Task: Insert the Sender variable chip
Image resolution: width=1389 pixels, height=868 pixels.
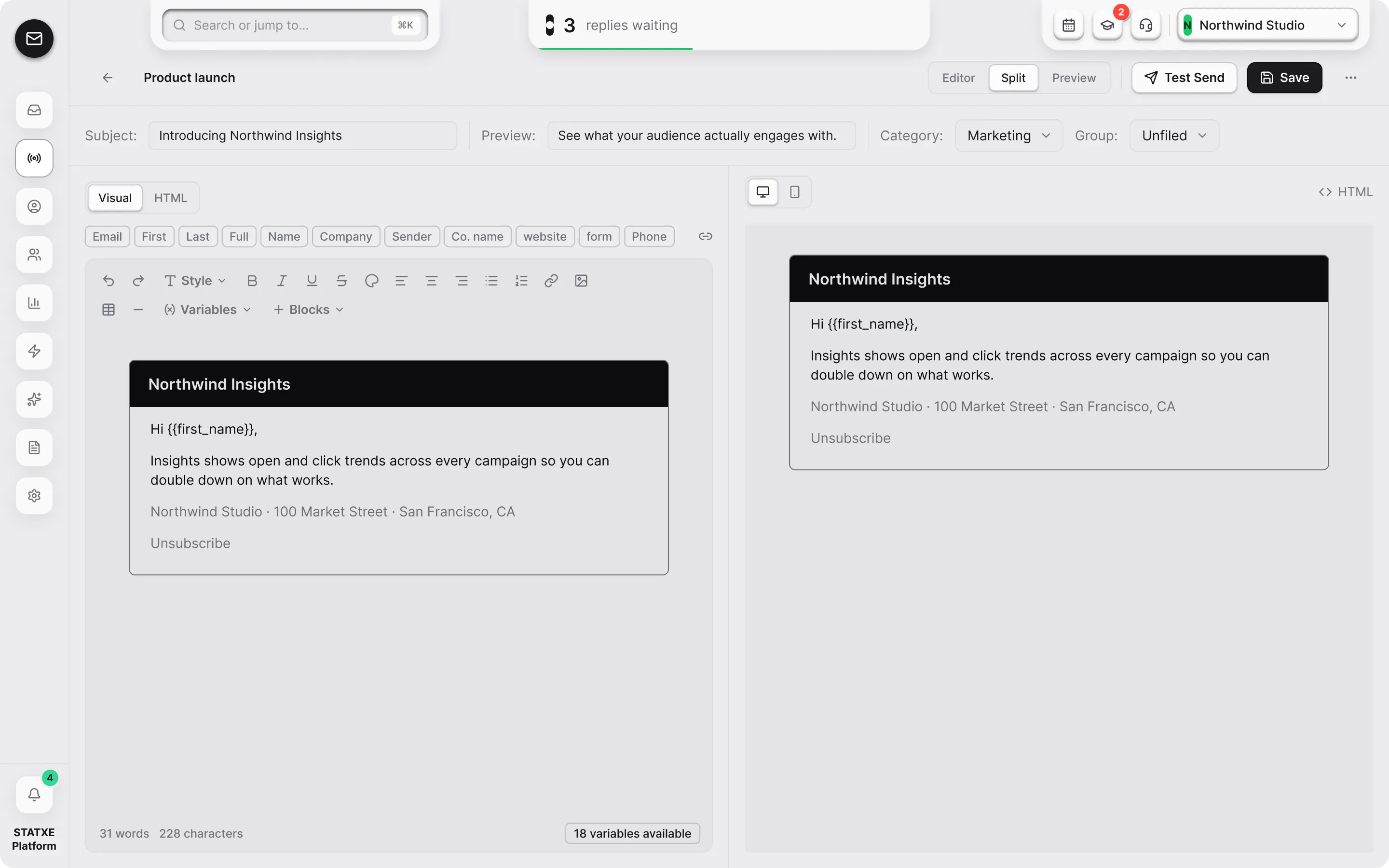Action: point(411,236)
